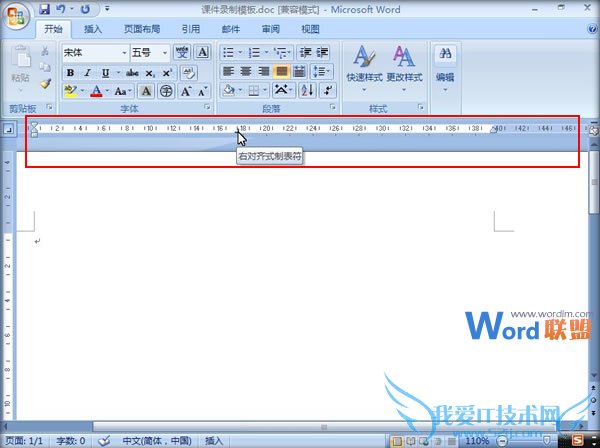Viewport: 600px width, 448px height.
Task: Grow font size with large A
Action: pyautogui.click(x=186, y=91)
